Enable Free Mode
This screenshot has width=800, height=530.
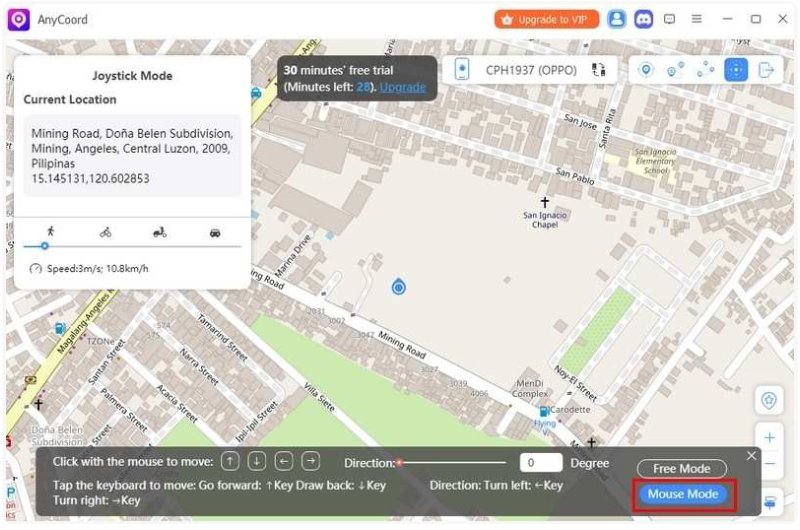[x=681, y=469]
